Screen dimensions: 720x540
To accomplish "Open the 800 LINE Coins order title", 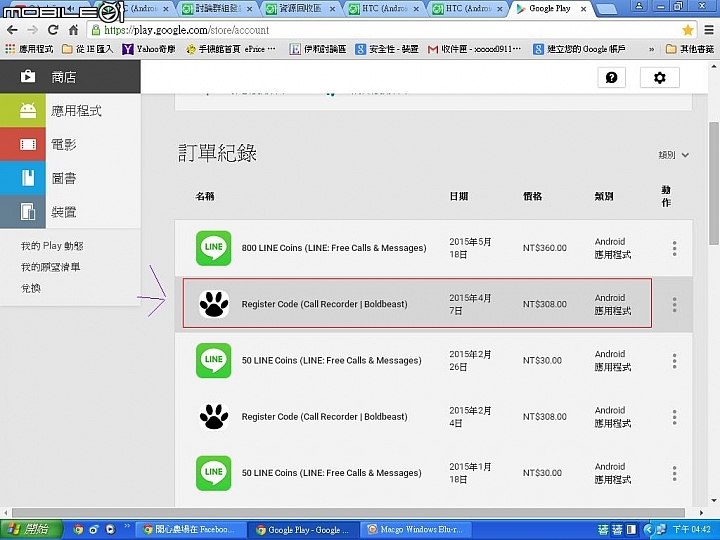I will [x=334, y=248].
